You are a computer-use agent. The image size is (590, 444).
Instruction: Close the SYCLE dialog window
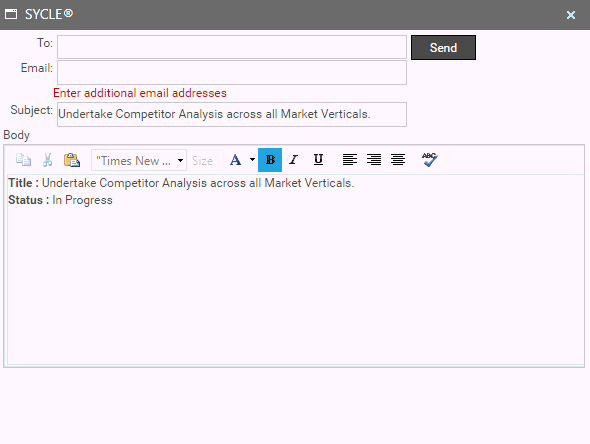[x=571, y=15]
